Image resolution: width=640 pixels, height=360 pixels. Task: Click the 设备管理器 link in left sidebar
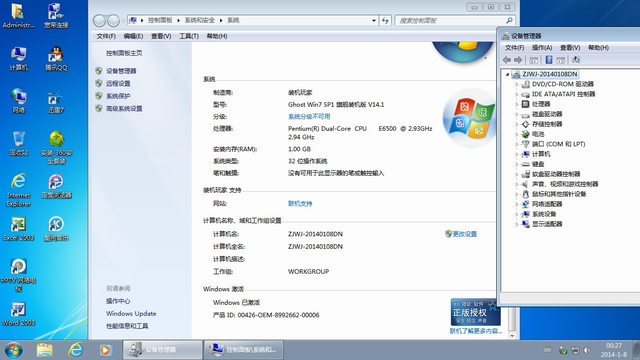click(x=121, y=71)
